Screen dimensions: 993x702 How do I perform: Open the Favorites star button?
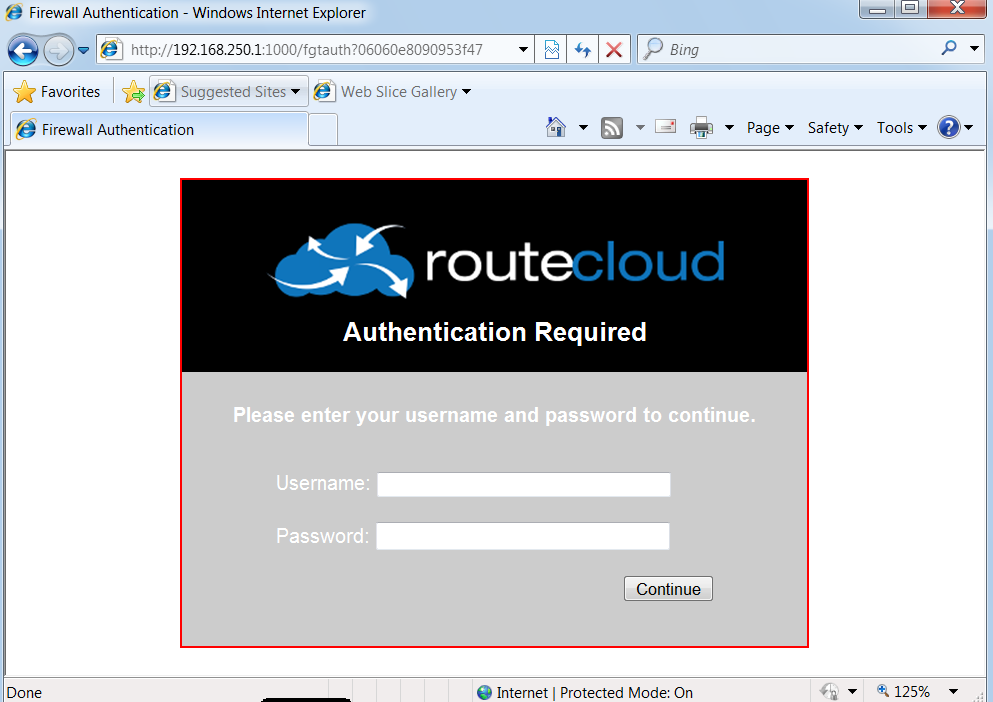pos(56,92)
